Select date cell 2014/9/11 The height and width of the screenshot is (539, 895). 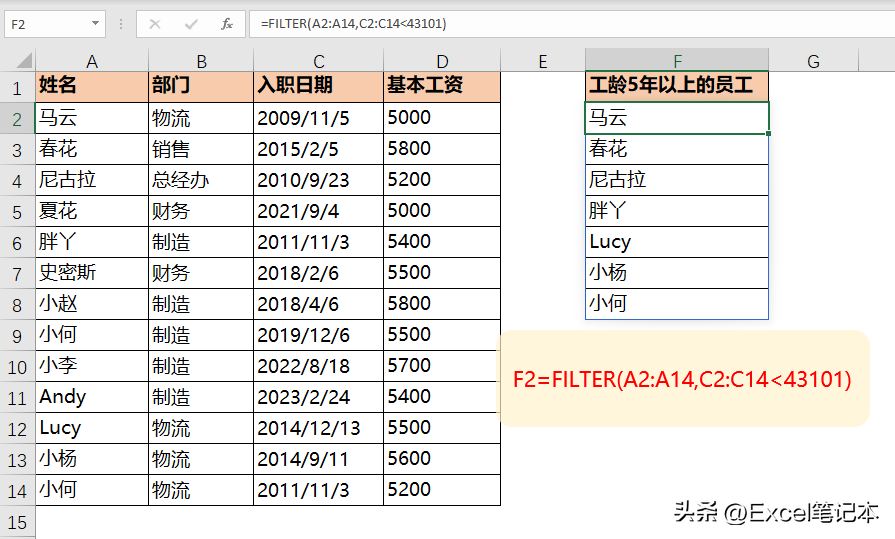319,458
